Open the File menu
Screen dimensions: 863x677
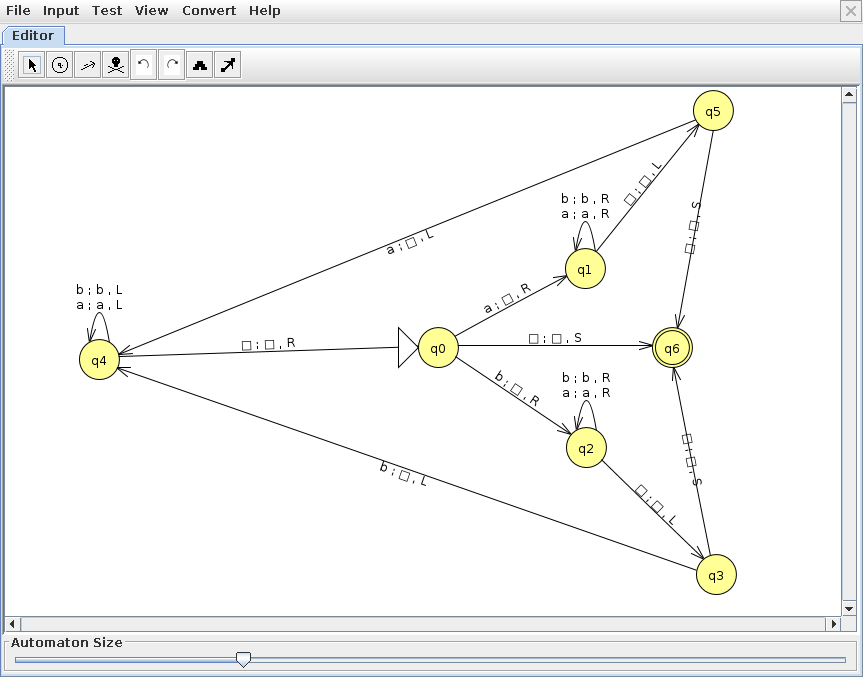coord(18,11)
